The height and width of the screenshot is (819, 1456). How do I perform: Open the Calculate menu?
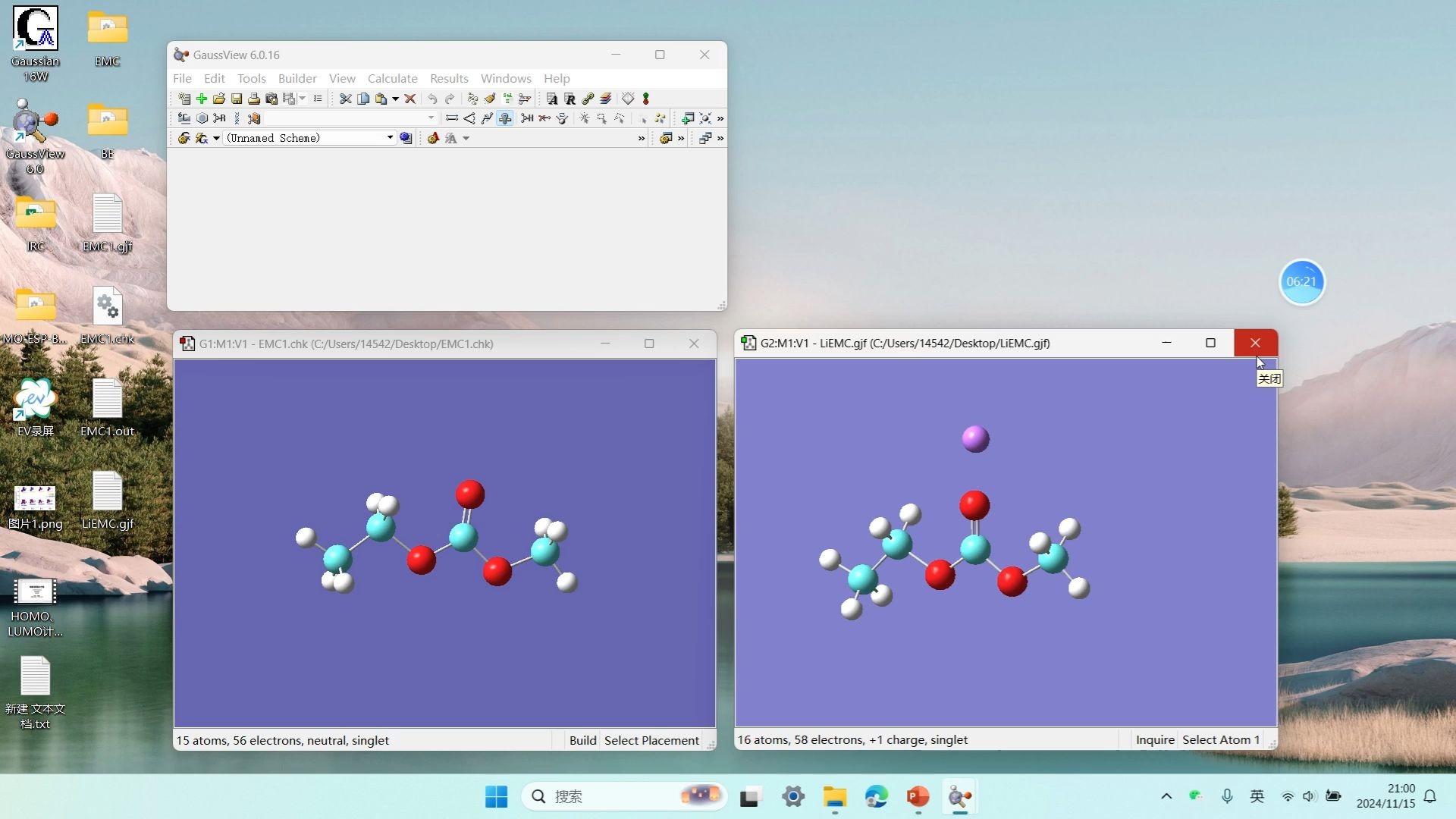click(x=392, y=78)
